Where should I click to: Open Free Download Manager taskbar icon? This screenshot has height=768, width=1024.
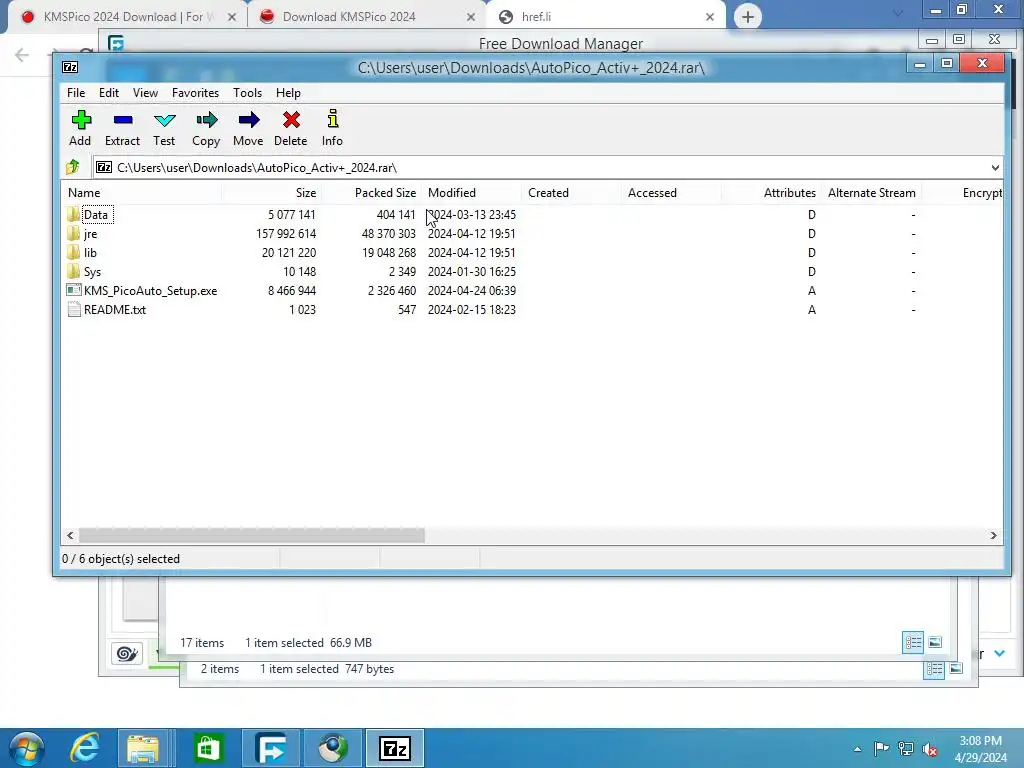coord(271,748)
